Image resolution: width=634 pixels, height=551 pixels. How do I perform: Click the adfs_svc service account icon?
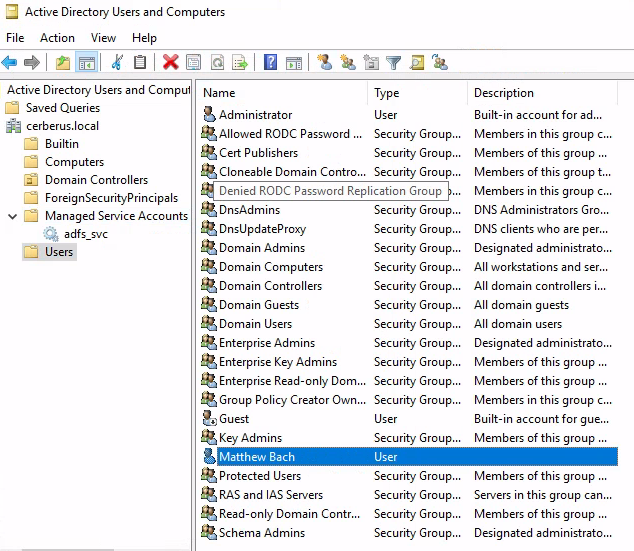[51, 234]
